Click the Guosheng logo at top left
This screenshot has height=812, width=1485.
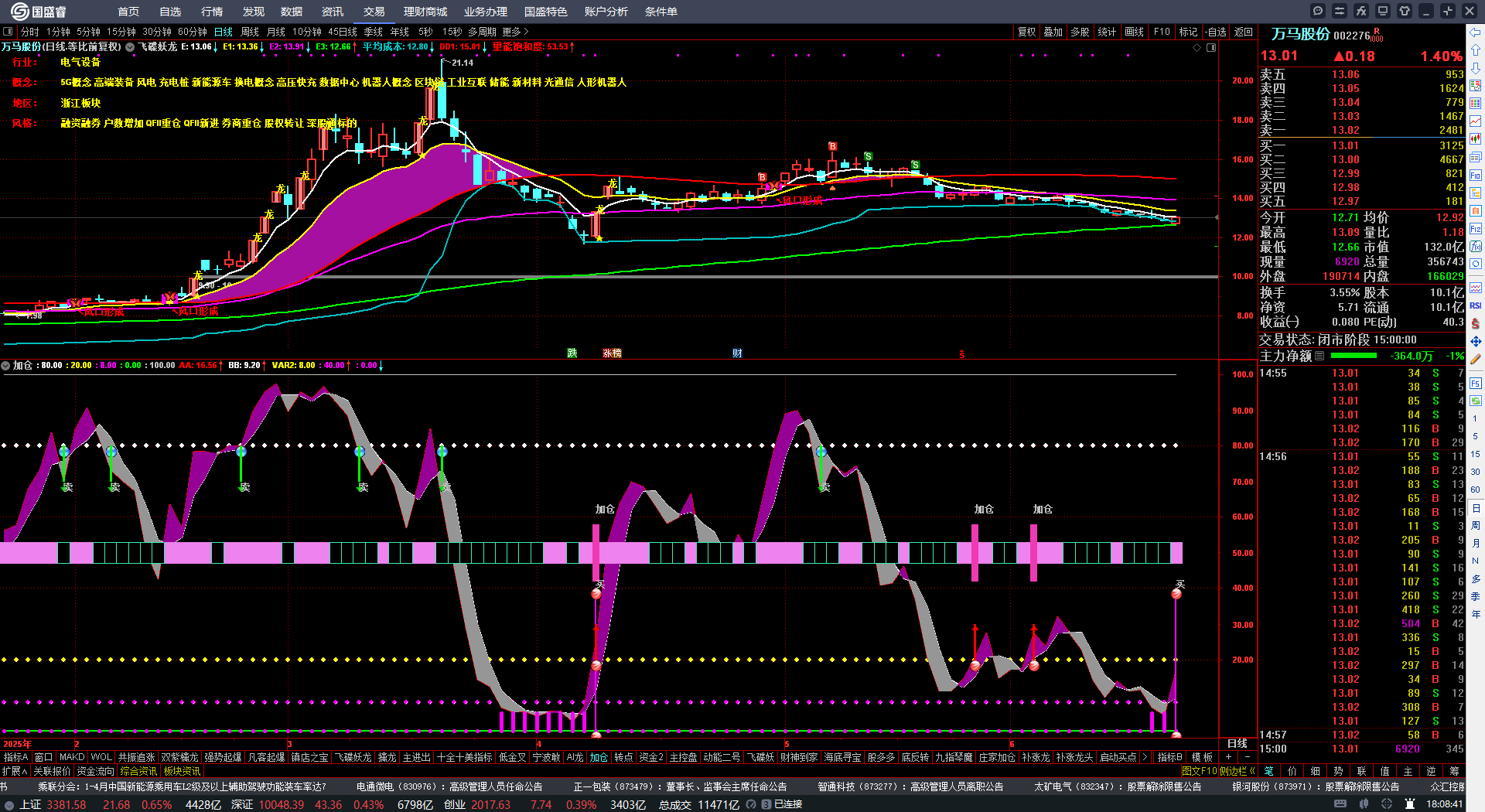click(39, 12)
